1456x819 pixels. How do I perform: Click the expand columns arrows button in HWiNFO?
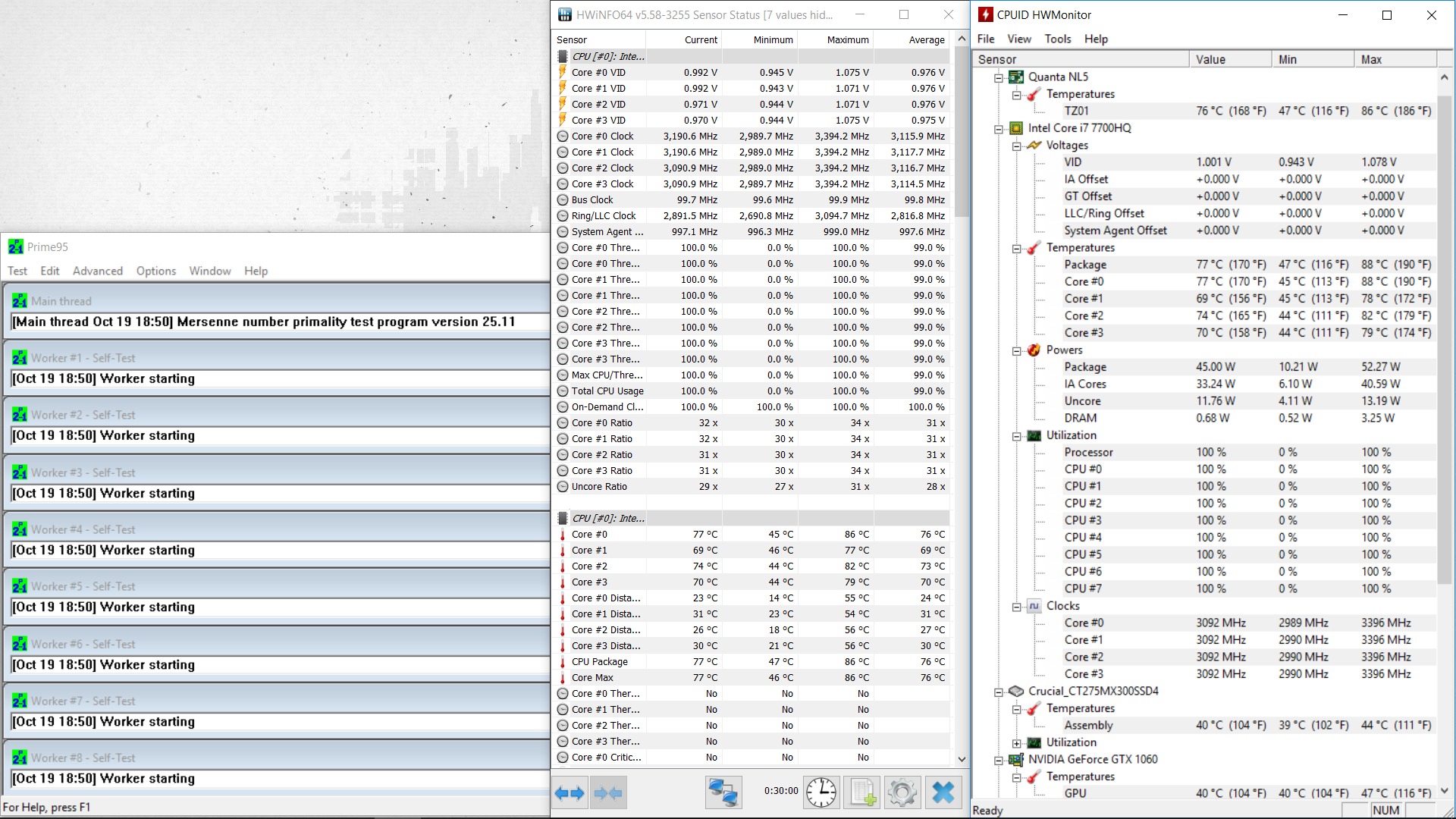[x=570, y=793]
